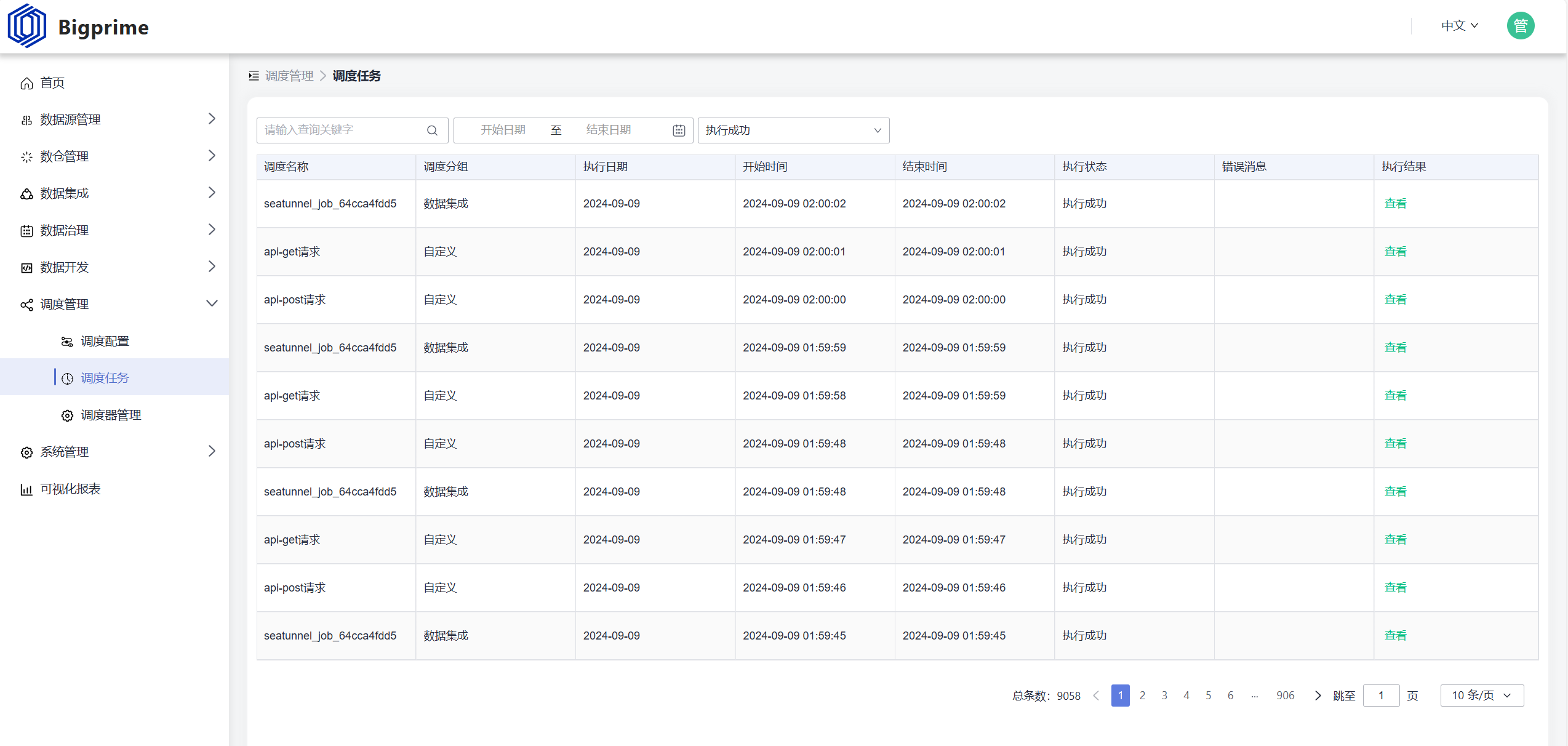Click the 数据集成 sidebar icon
1568x746 pixels.
point(26,194)
